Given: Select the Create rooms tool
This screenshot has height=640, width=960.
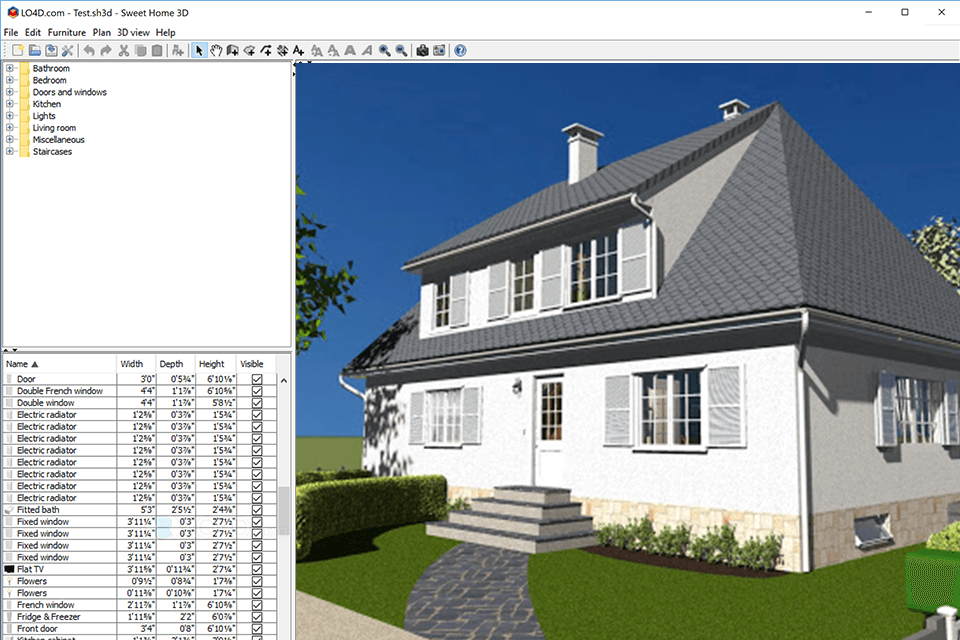Looking at the screenshot, I should [x=250, y=50].
